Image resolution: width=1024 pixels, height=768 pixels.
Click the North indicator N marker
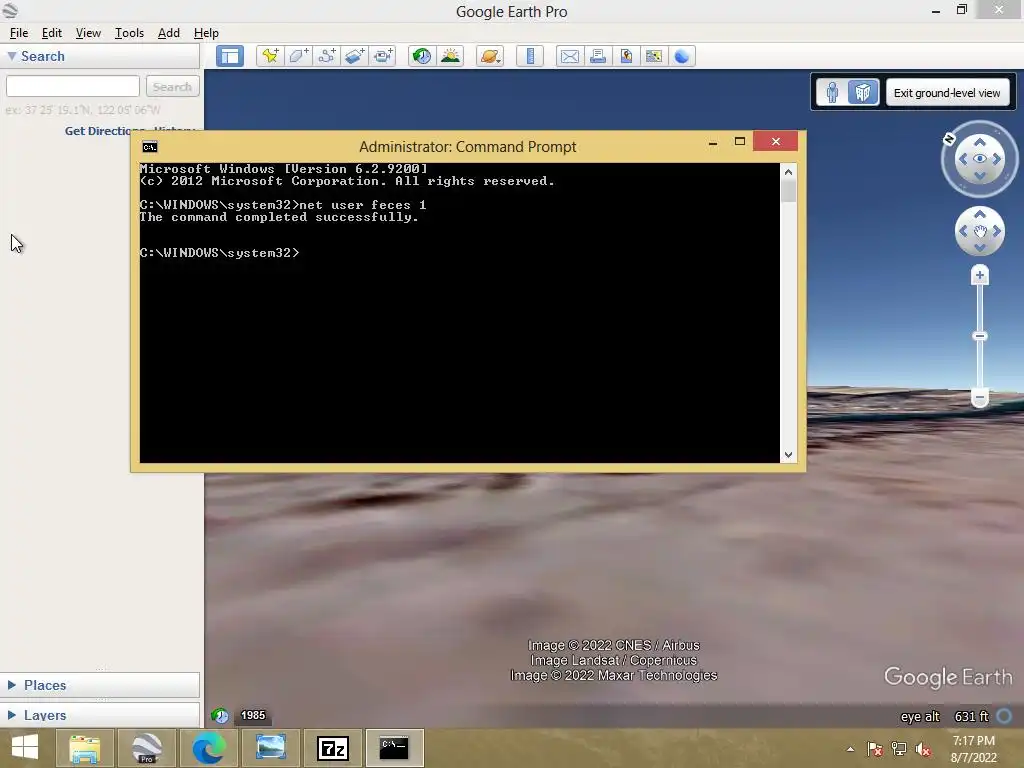pyautogui.click(x=950, y=138)
